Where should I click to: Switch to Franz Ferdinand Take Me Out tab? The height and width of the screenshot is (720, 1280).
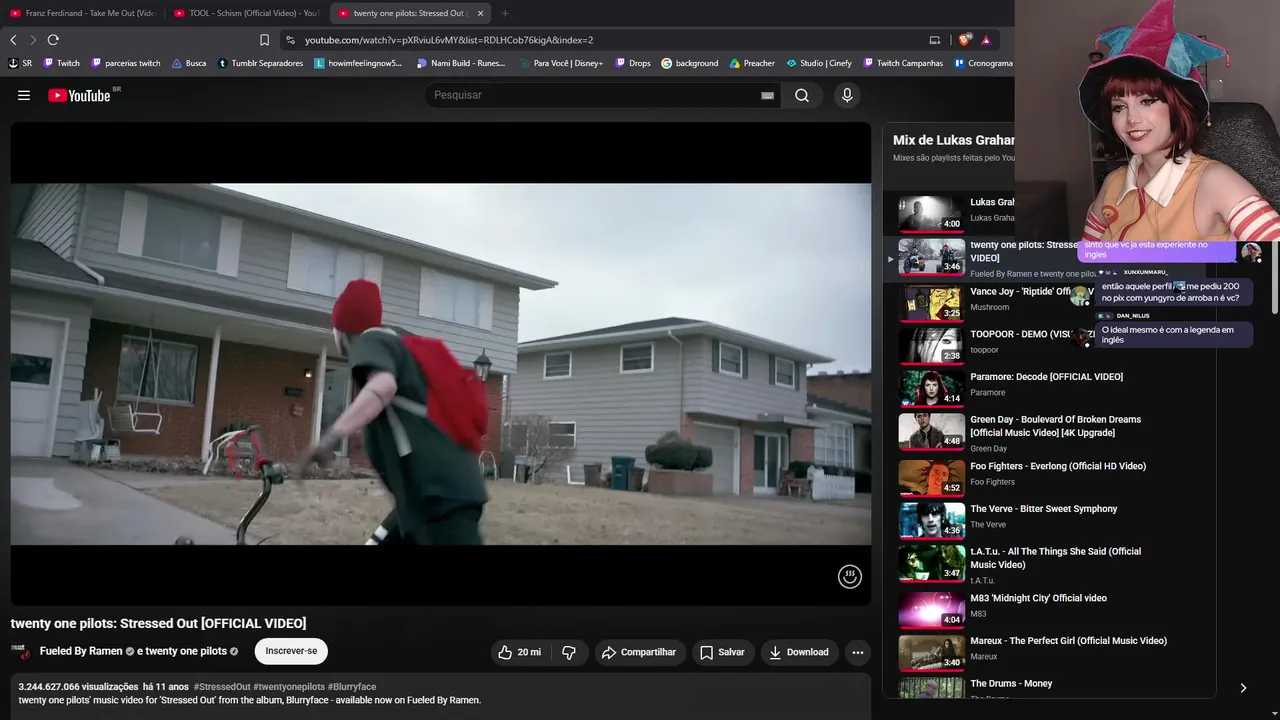[82, 13]
